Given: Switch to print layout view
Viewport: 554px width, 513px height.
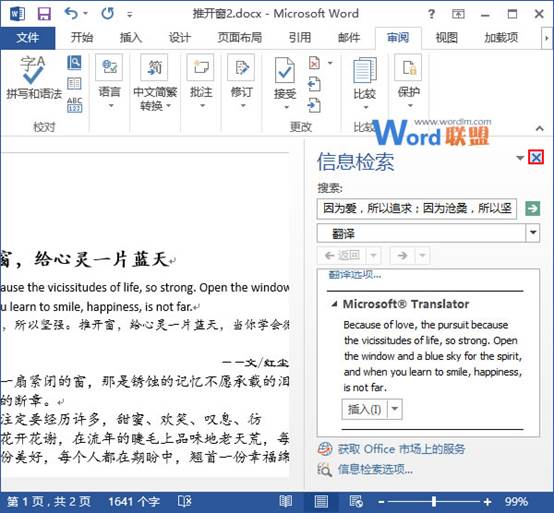Looking at the screenshot, I should point(321,501).
